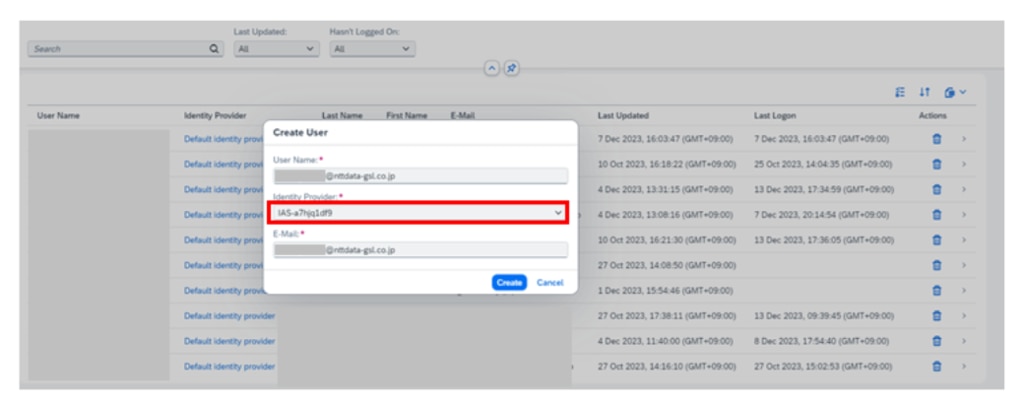Viewport: 1024px width, 407px height.
Task: Delete the user updated 27 Oct 2023, 14:08:50
Action: [937, 265]
